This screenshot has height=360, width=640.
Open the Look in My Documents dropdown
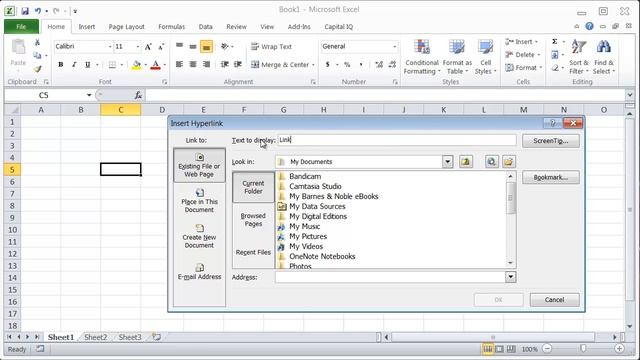click(x=447, y=162)
